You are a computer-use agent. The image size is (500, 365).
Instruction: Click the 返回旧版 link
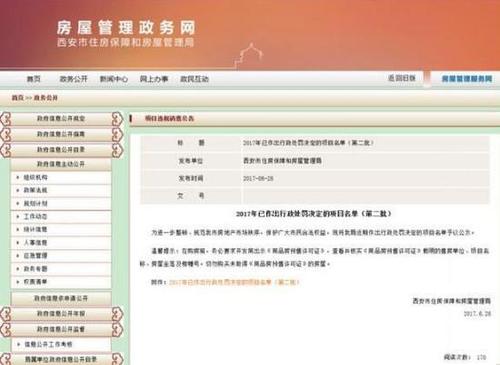pyautogui.click(x=402, y=78)
